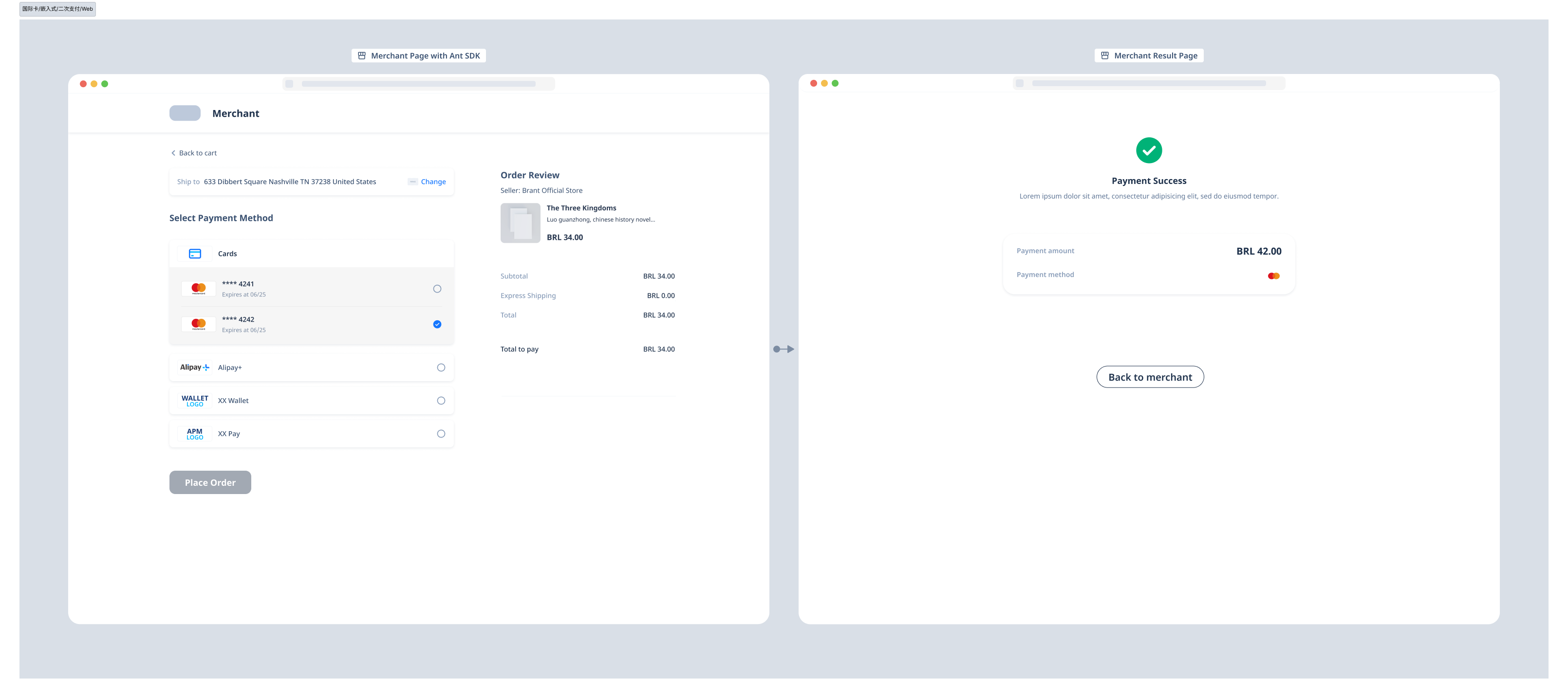The width and height of the screenshot is (1568, 698).
Task: Click Mastercard logo for card 4241
Action: pos(199,289)
